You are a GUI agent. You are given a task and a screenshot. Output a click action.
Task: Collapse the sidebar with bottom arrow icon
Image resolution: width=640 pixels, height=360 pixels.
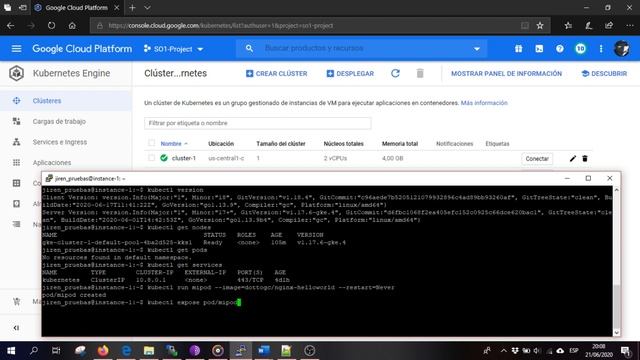[16, 328]
